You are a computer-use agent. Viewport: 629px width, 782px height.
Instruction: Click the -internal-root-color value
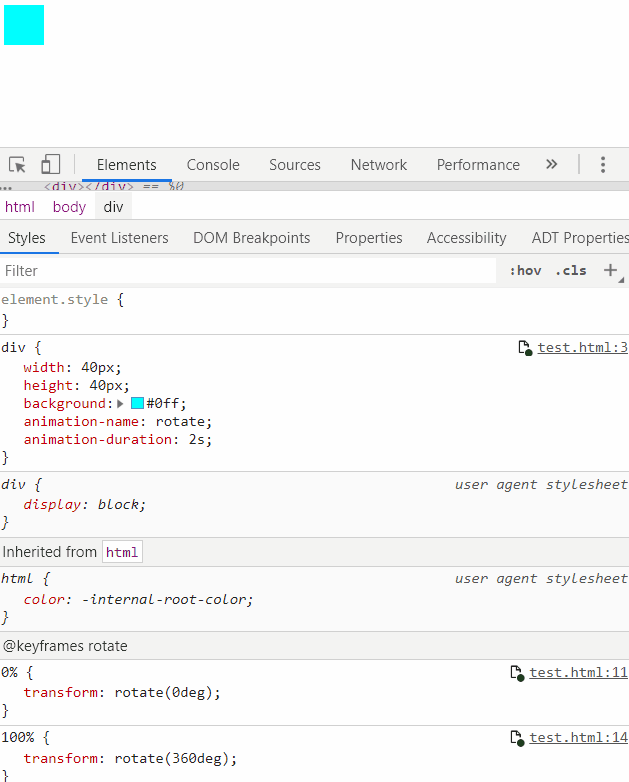pos(164,599)
